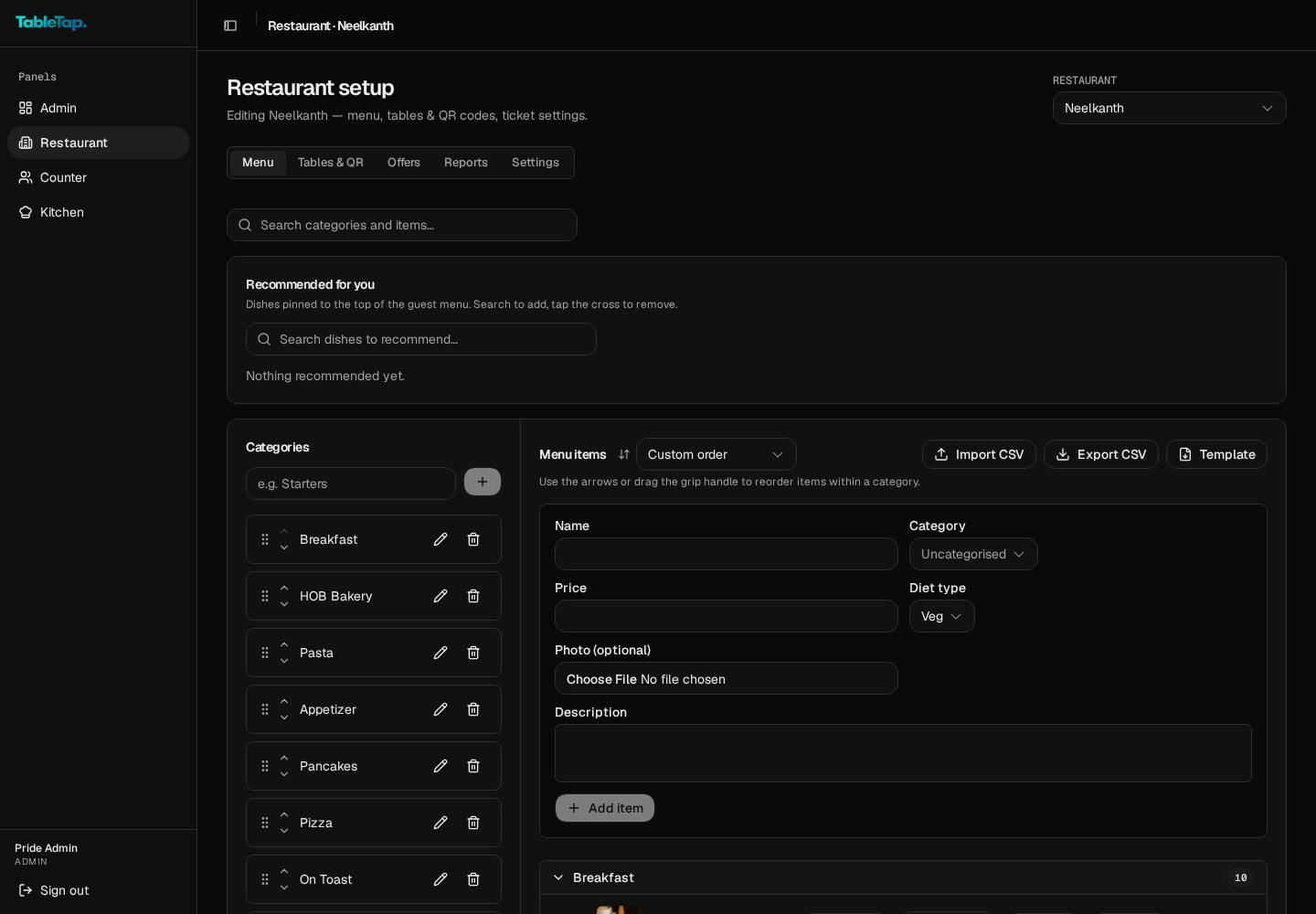Open the Kitchen panel

[x=98, y=212]
